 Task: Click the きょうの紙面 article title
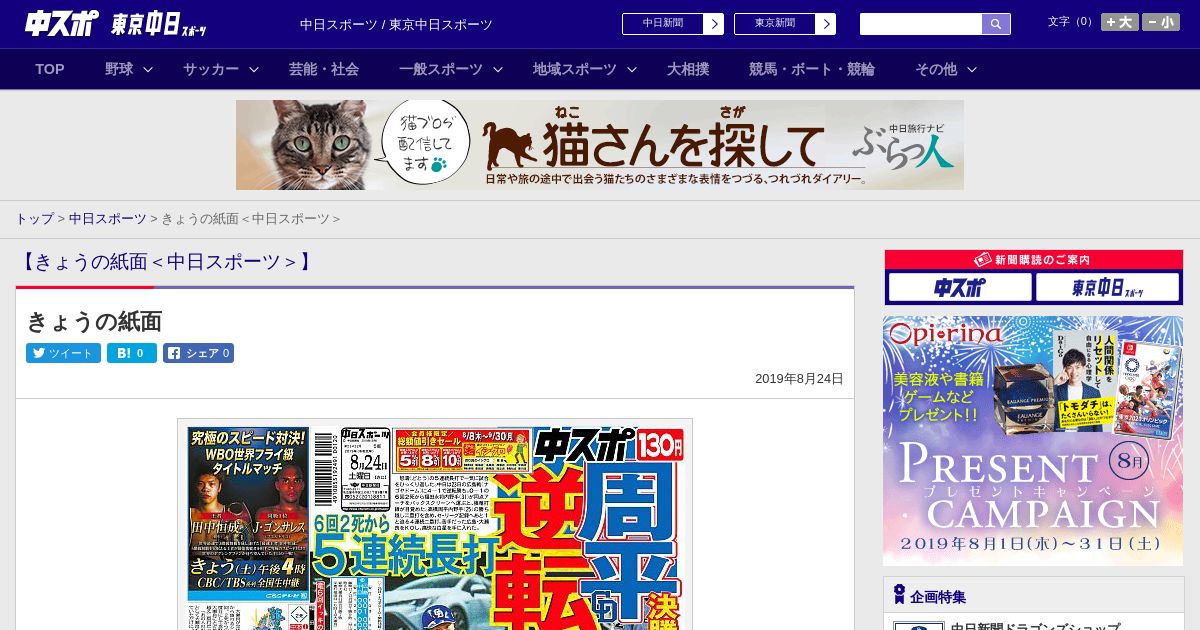click(94, 321)
